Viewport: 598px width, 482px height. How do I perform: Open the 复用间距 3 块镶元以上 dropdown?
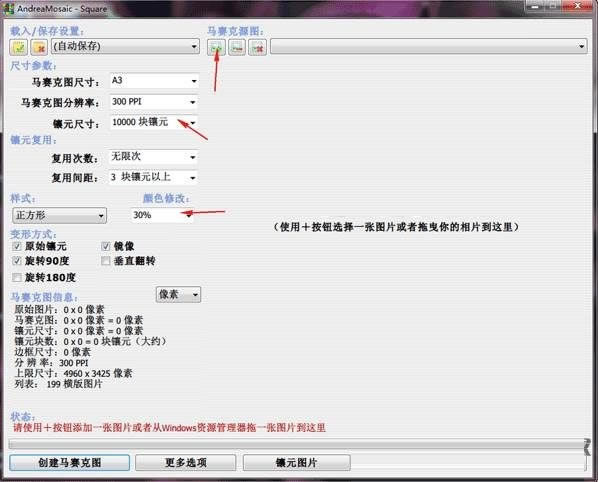pos(153,177)
